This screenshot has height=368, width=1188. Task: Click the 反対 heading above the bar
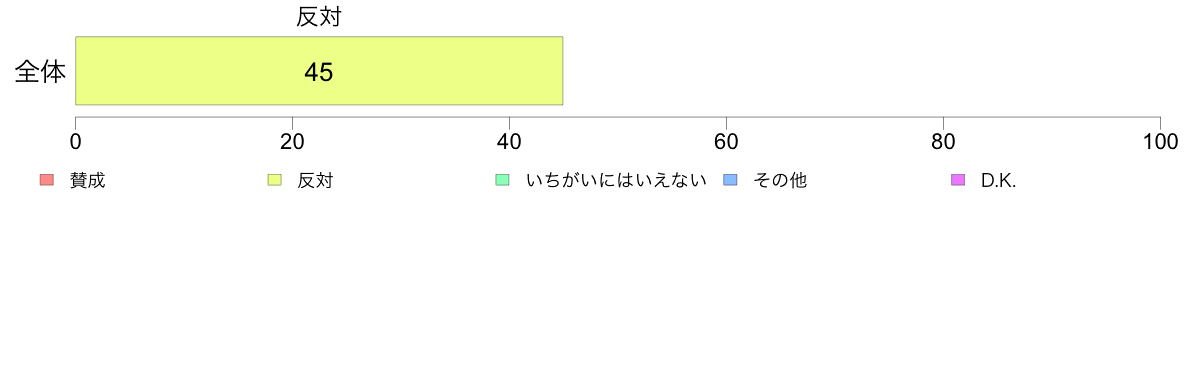tap(318, 17)
